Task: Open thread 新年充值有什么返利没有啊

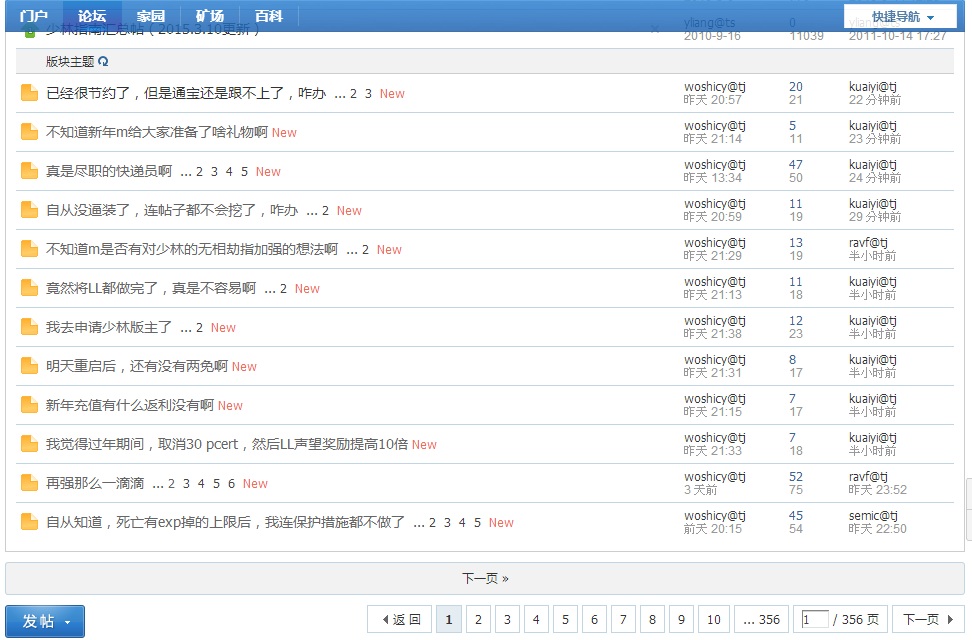Action: 130,406
